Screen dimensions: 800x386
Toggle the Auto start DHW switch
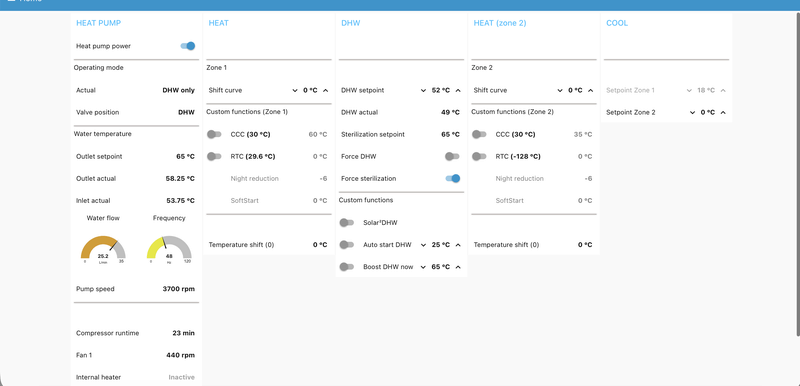(347, 245)
